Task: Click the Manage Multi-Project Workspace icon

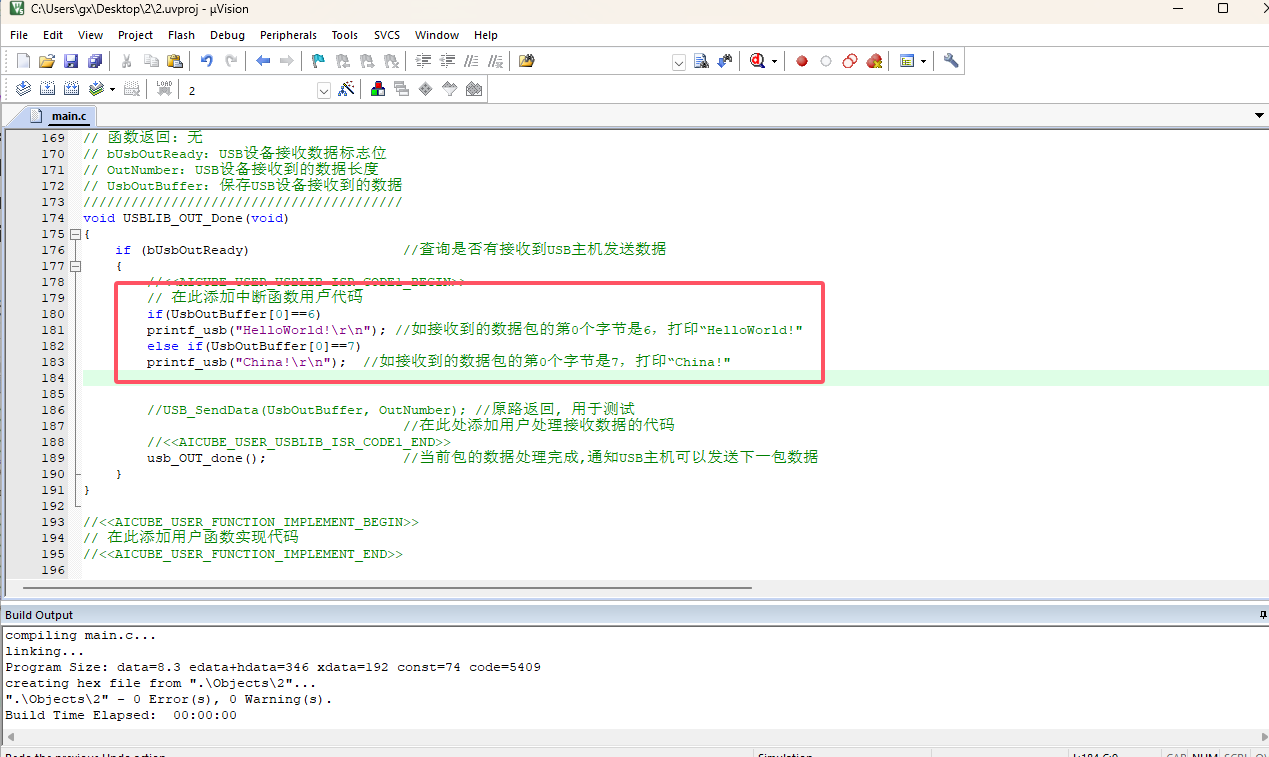Action: click(402, 89)
